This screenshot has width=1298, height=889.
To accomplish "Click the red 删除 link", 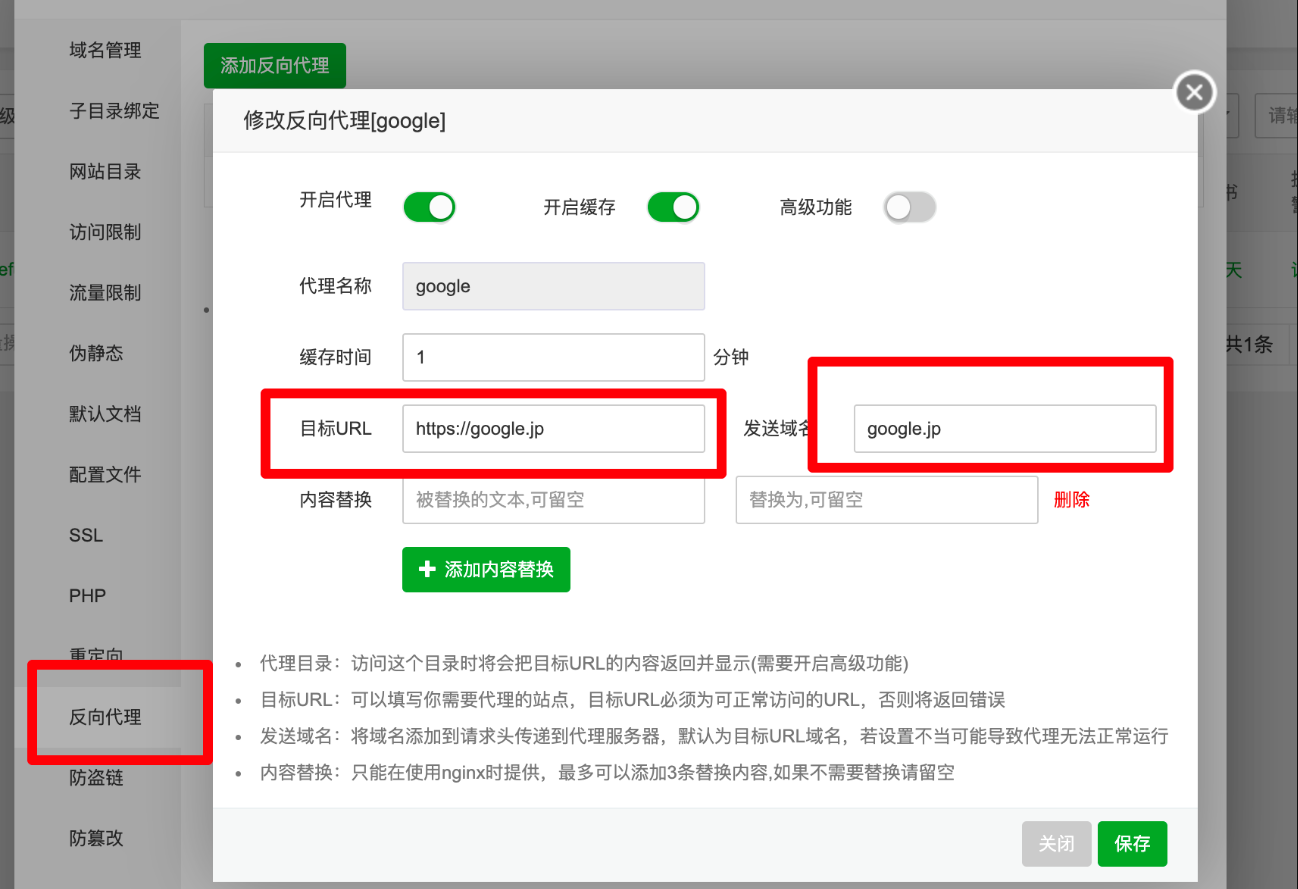I will tap(1071, 500).
